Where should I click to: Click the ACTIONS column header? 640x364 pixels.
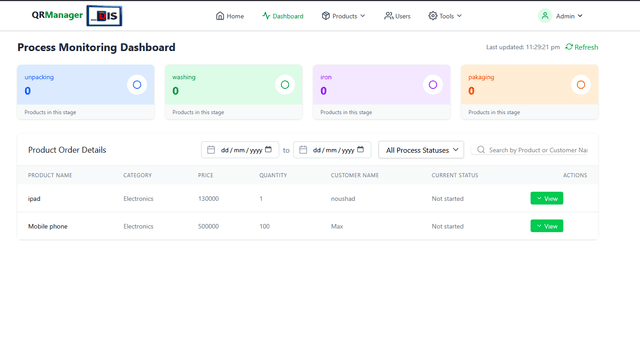pos(575,175)
